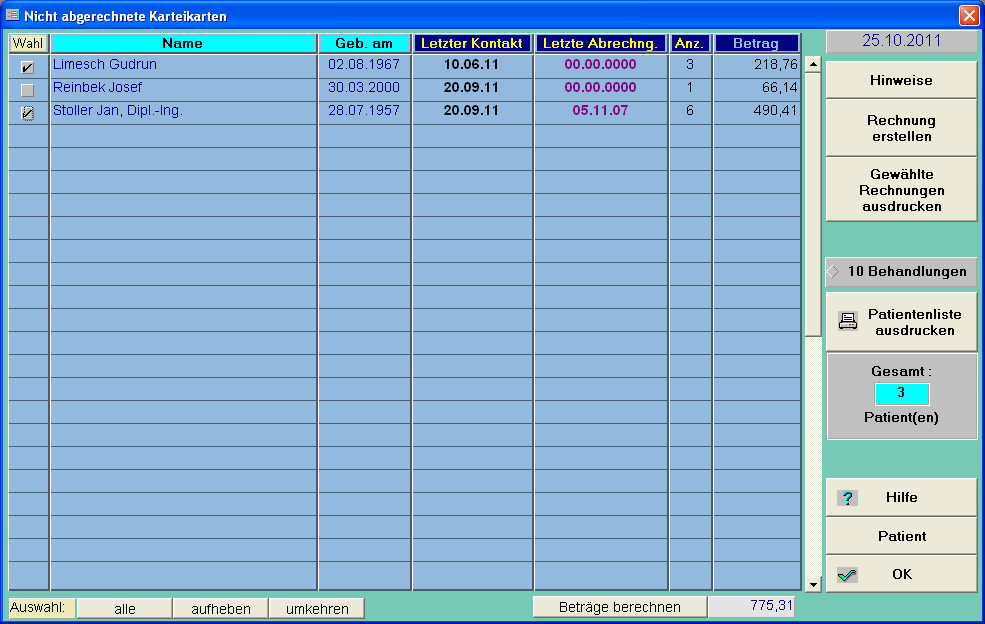Check the checkbox for Reinbek Josef
This screenshot has height=624, width=985.
coord(28,90)
